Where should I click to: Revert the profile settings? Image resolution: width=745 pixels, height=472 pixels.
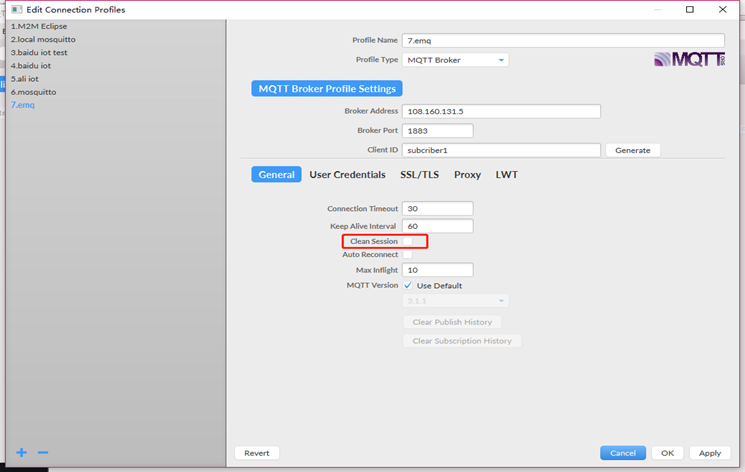(257, 453)
